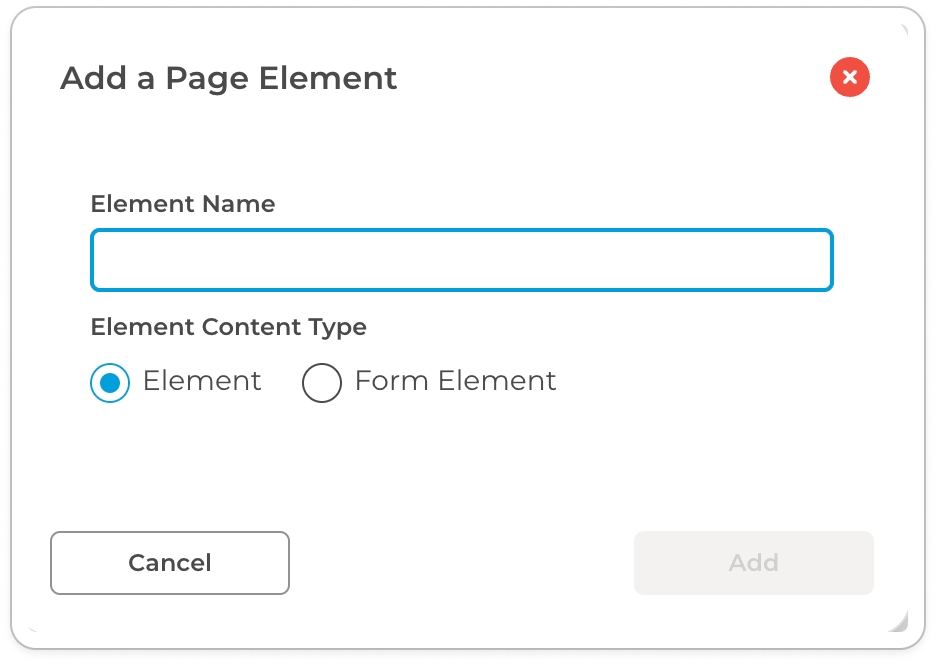Select the Element radio button
The image size is (936, 664).
coord(110,382)
